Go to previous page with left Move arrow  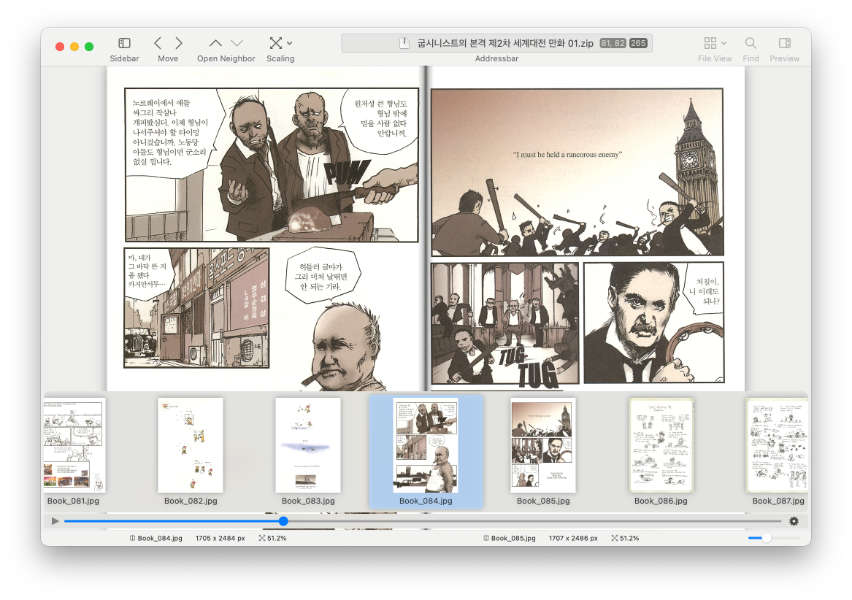157,42
